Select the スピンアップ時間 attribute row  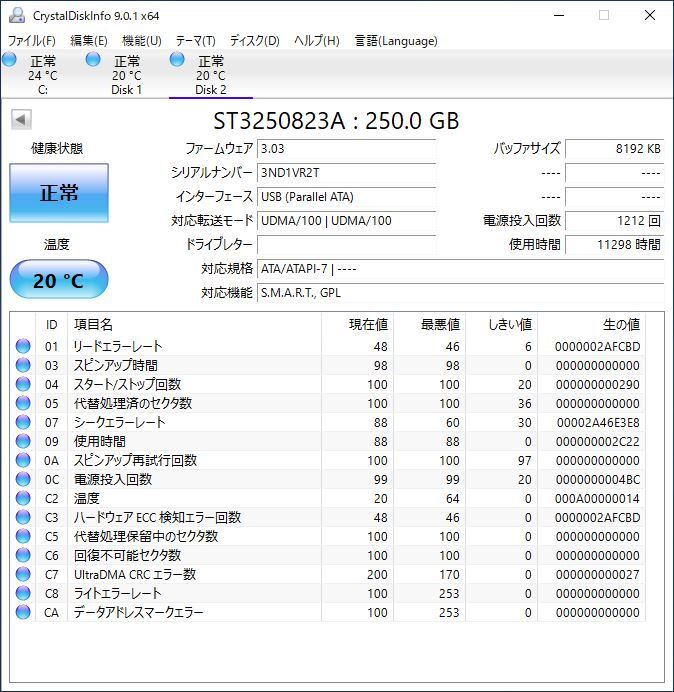click(x=329, y=365)
